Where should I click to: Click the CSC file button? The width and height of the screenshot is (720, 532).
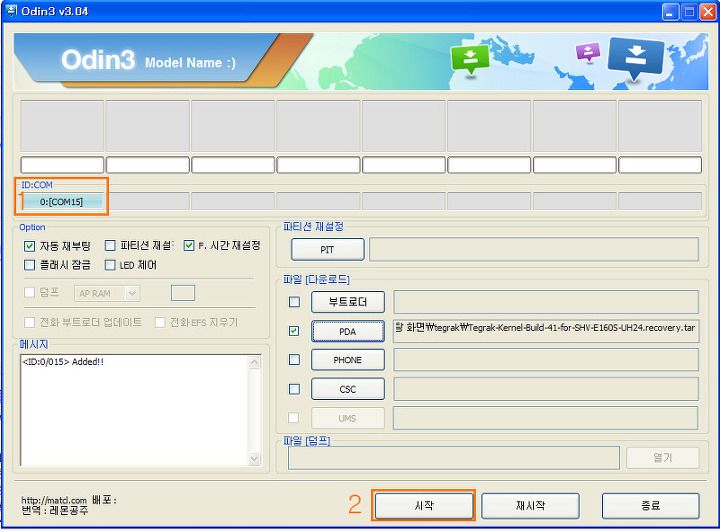coord(348,389)
